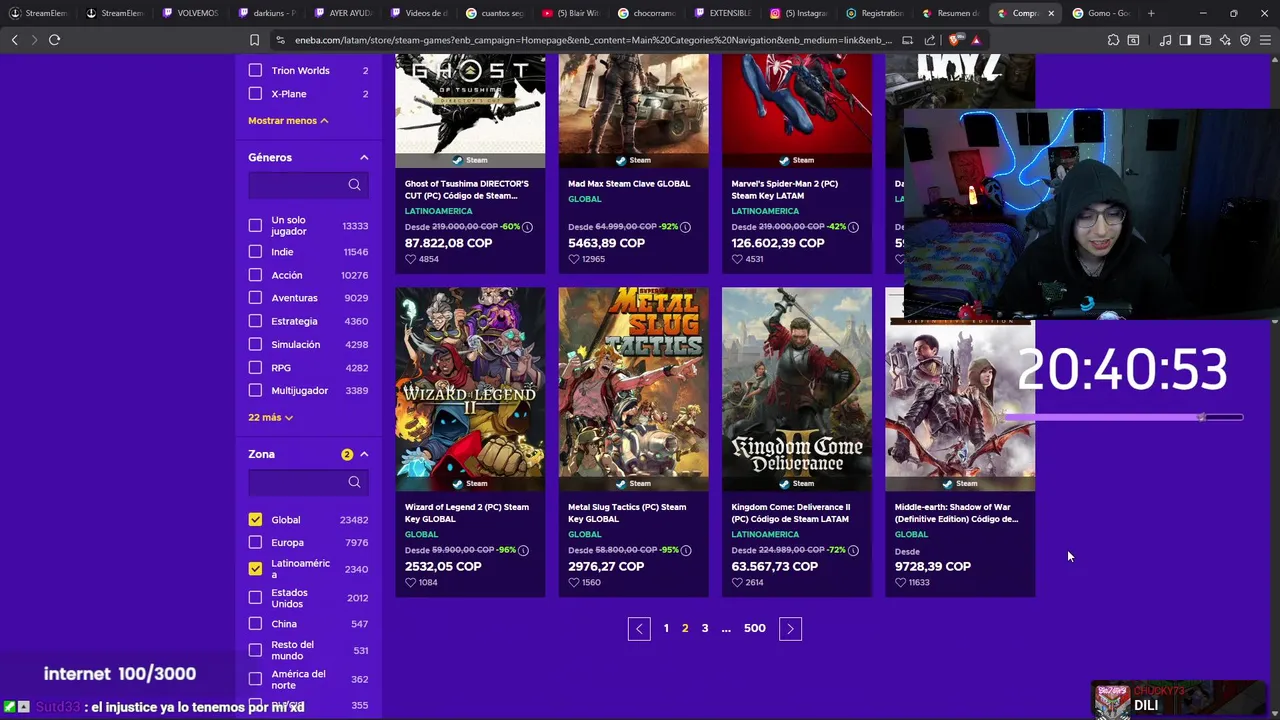Open Kingdom Come Deliverance cover image
Viewport: 1280px width, 720px height.
[797, 389]
